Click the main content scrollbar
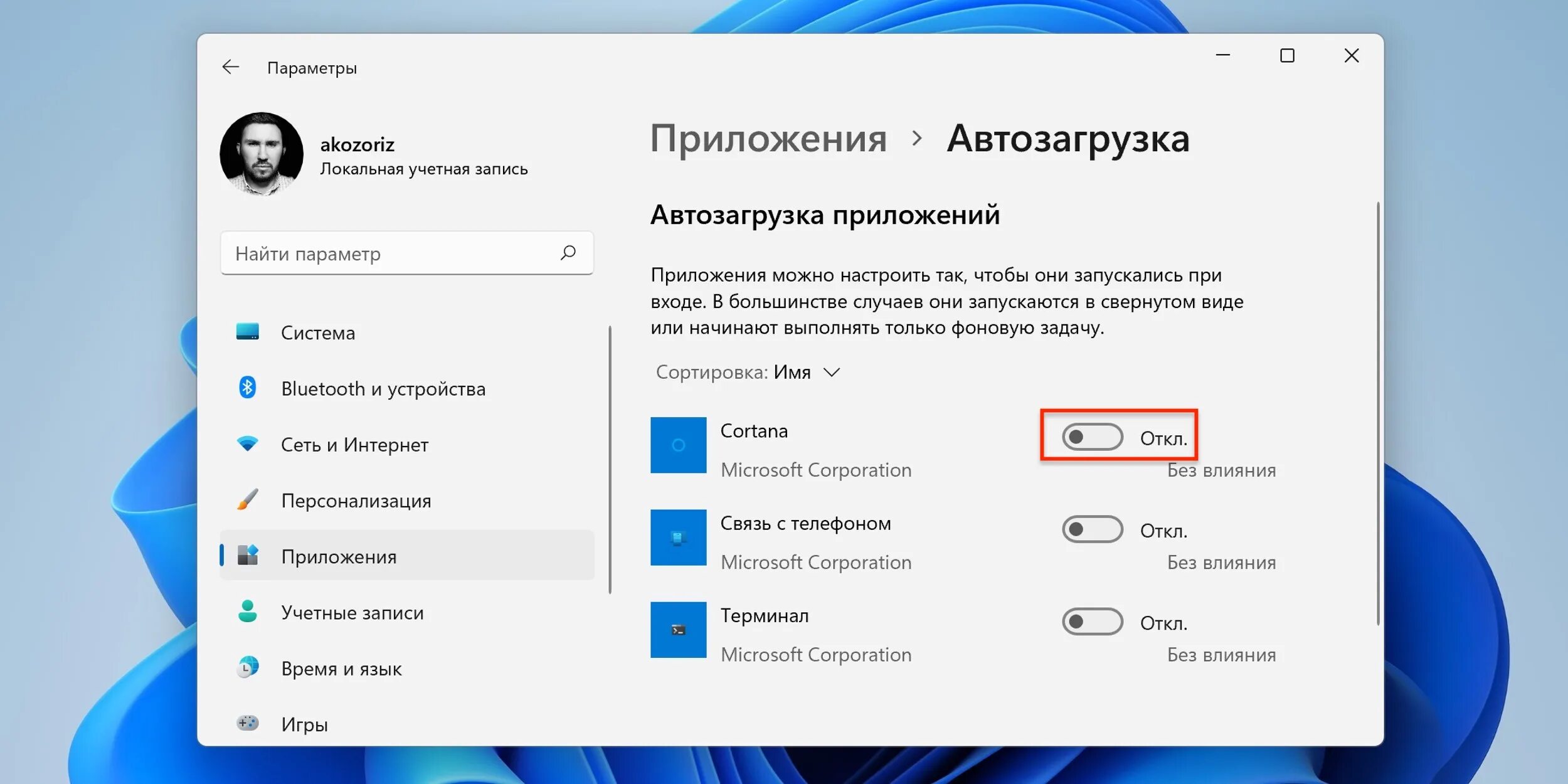The width and height of the screenshot is (1568, 784). 1378,414
